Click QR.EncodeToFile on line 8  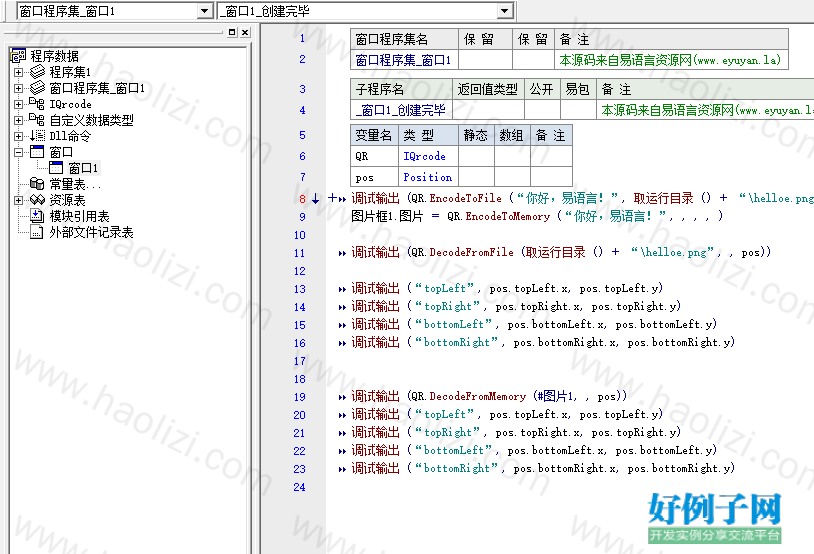[456, 198]
